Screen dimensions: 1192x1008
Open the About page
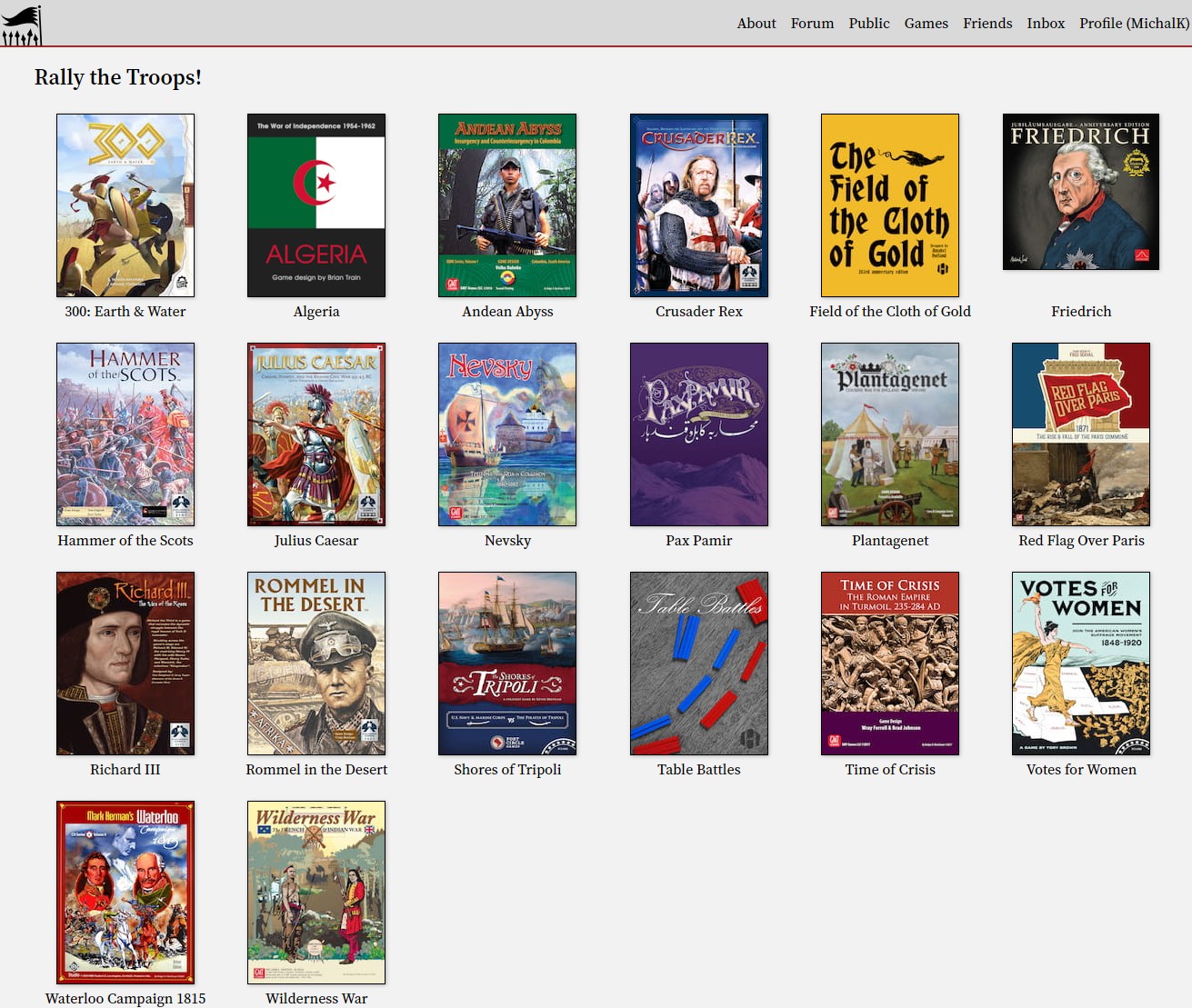coord(756,24)
